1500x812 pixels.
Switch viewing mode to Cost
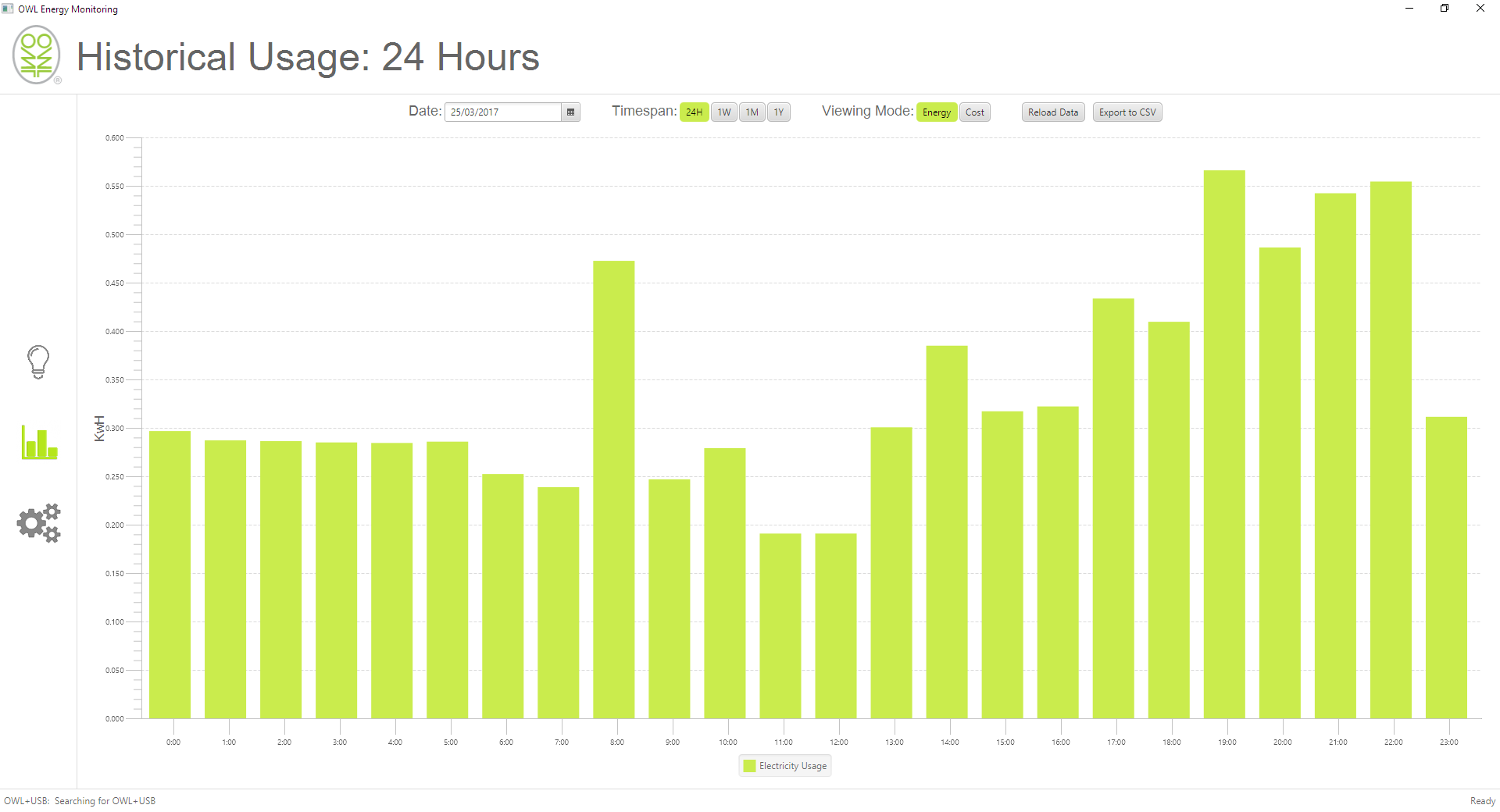click(x=974, y=112)
